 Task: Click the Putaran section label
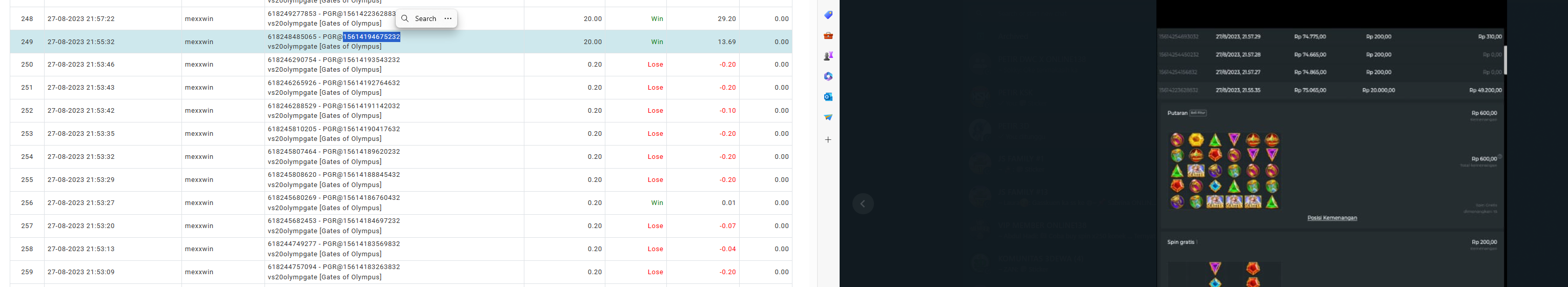1177,113
